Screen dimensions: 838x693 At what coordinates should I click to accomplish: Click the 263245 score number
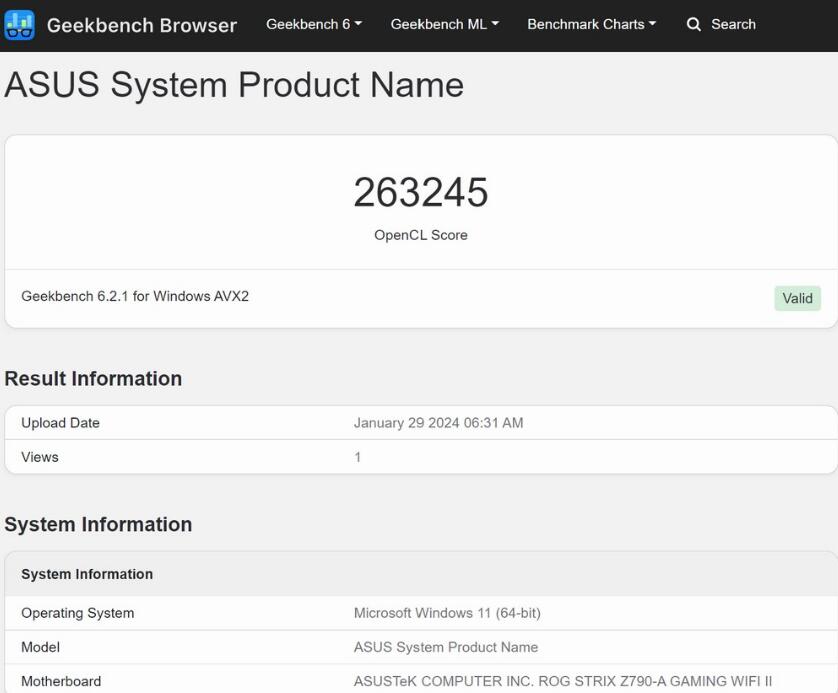420,192
